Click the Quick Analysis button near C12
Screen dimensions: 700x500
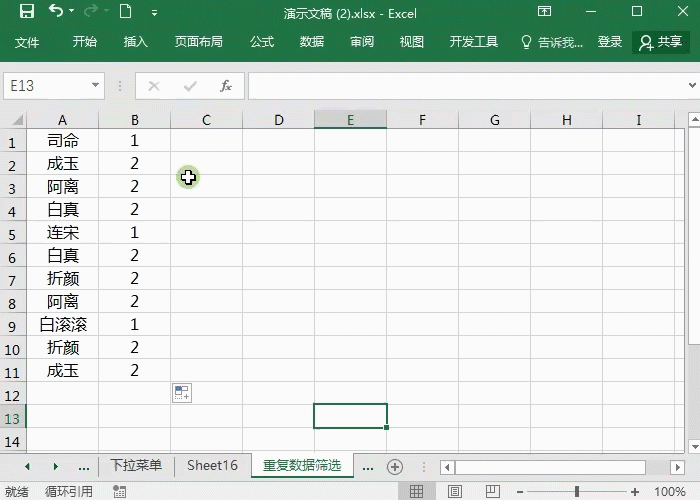point(182,393)
